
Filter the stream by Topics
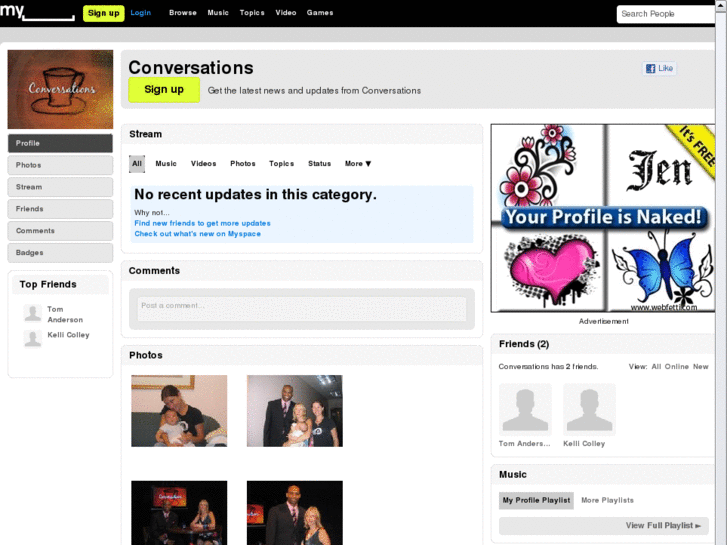click(281, 164)
